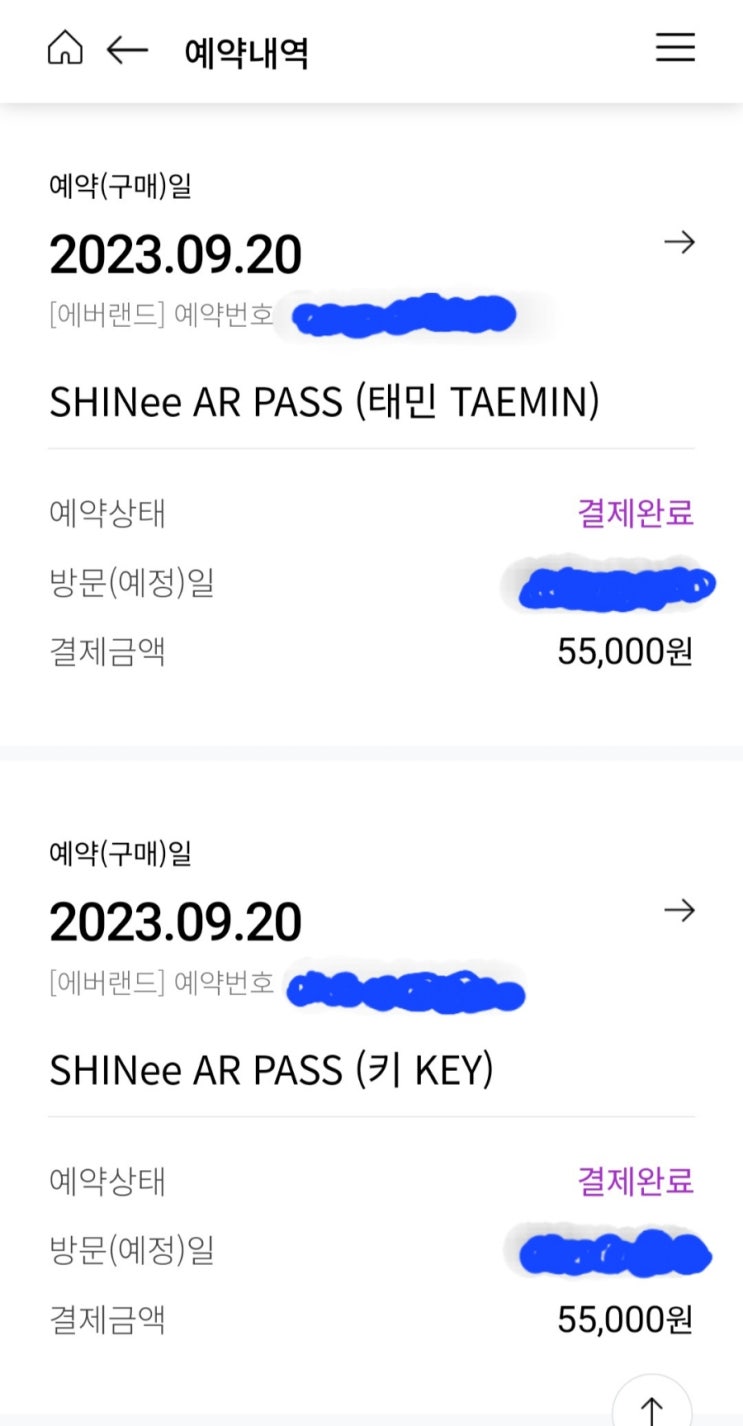The image size is (743, 1426).
Task: Tap second reservation date 2023.09.20
Action: (175, 923)
